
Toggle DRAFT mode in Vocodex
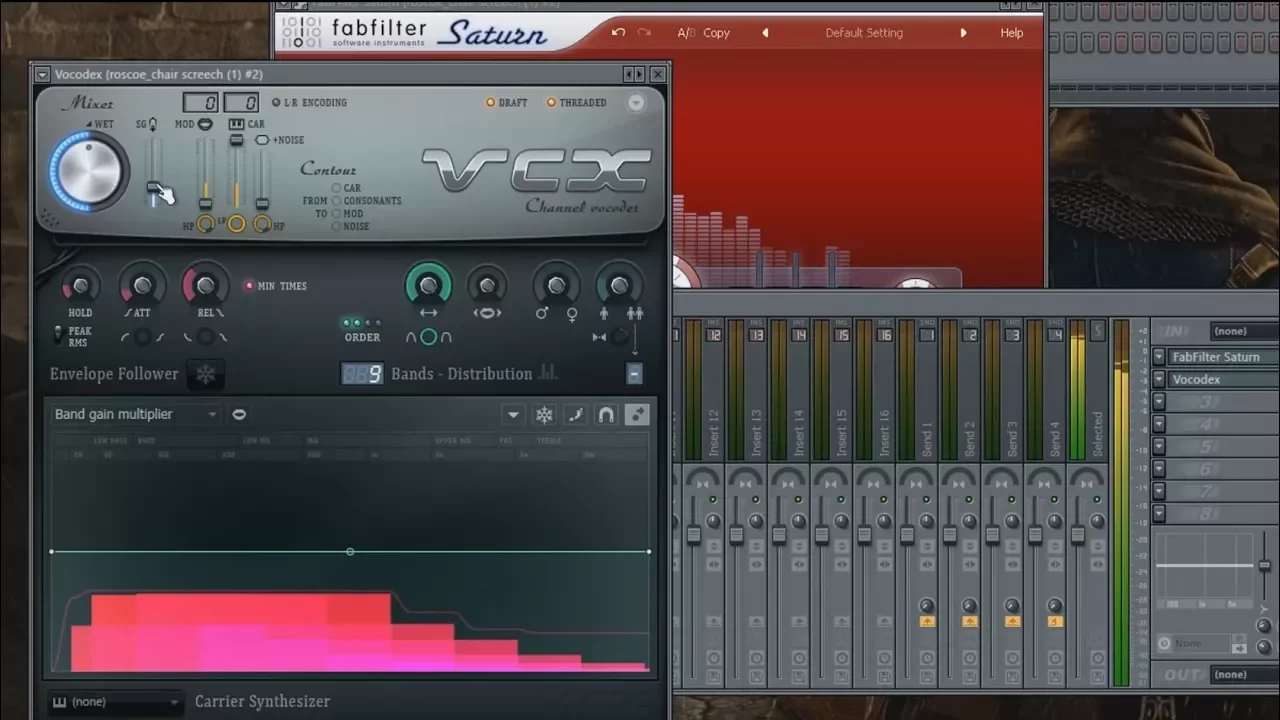pyautogui.click(x=506, y=102)
